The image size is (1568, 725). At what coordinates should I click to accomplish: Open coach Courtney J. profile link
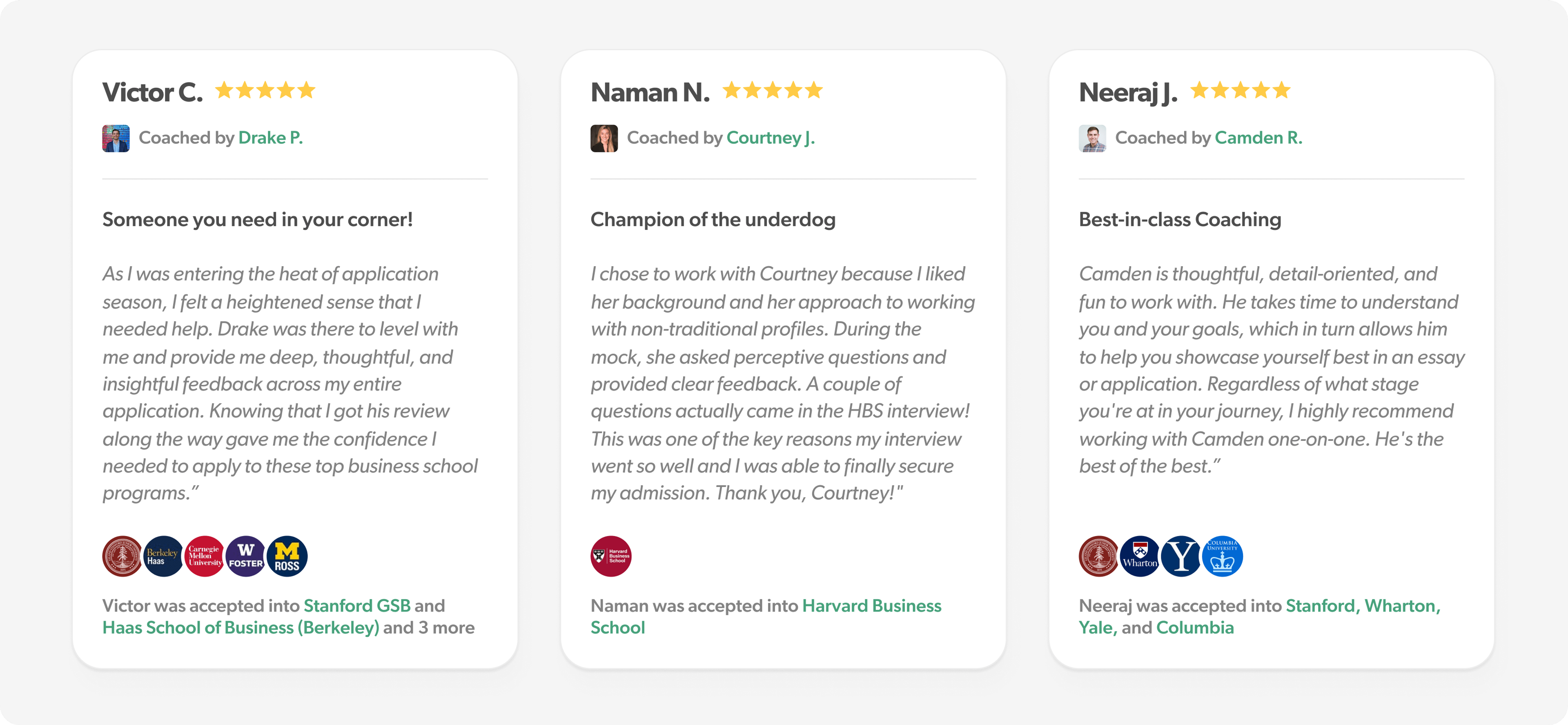tap(770, 138)
